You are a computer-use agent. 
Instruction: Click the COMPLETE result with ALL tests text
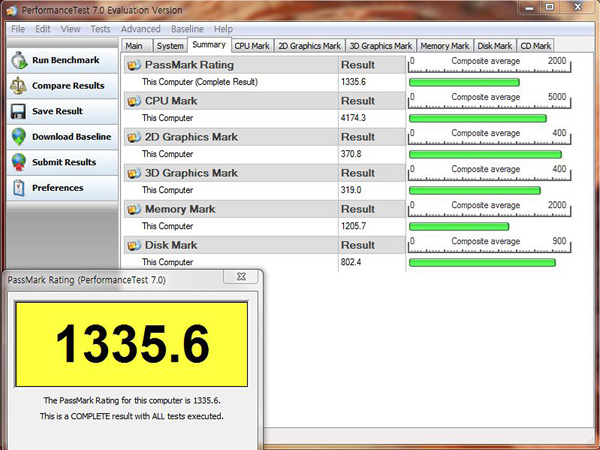pos(132,416)
